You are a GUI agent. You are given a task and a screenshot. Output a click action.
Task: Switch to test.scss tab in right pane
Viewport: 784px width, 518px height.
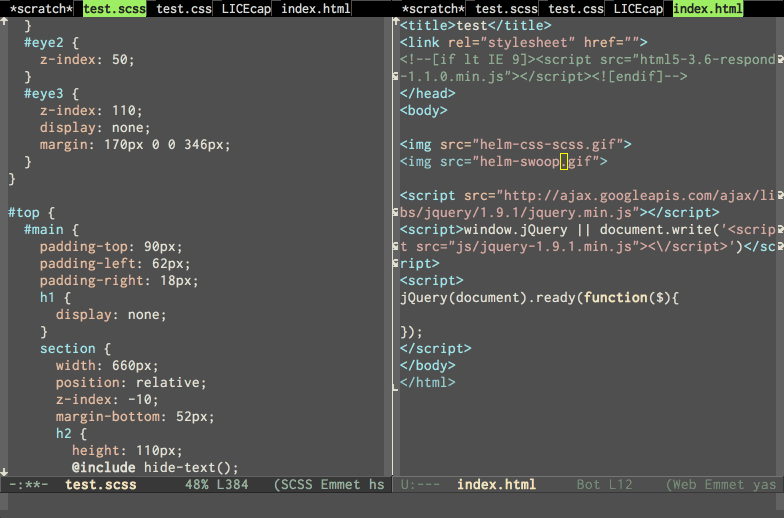(506, 9)
